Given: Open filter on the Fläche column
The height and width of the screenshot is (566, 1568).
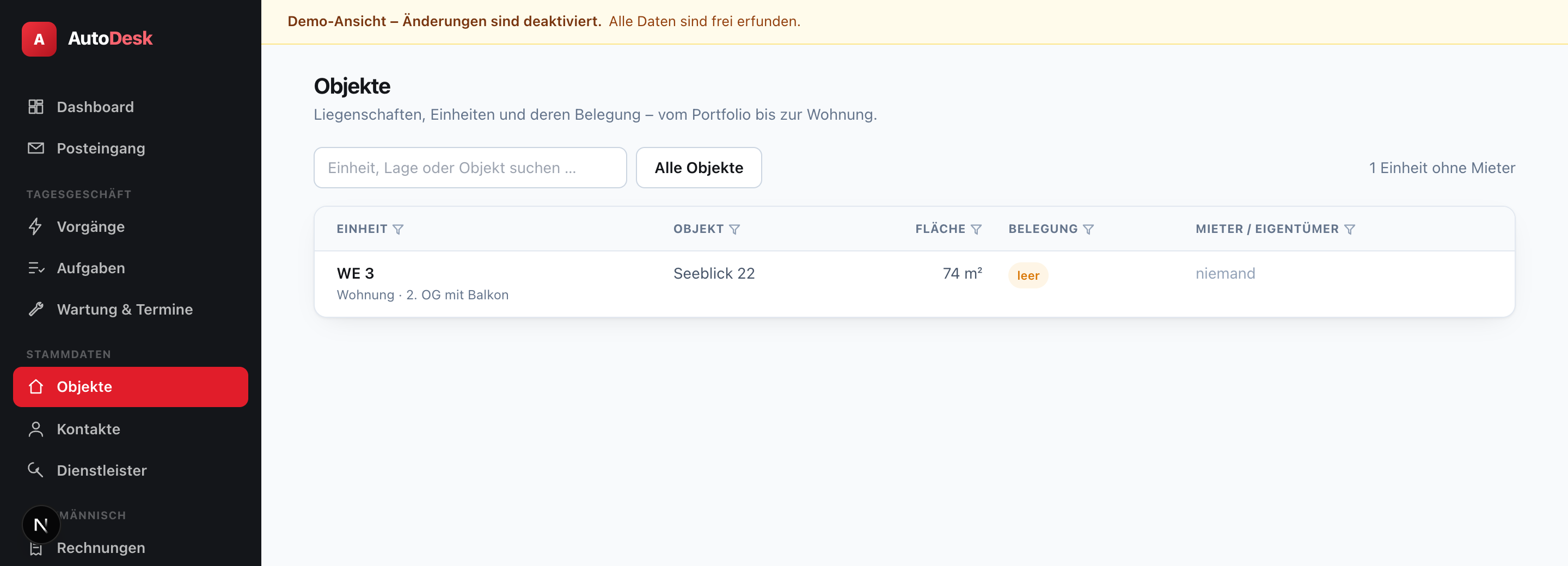Looking at the screenshot, I should [976, 230].
